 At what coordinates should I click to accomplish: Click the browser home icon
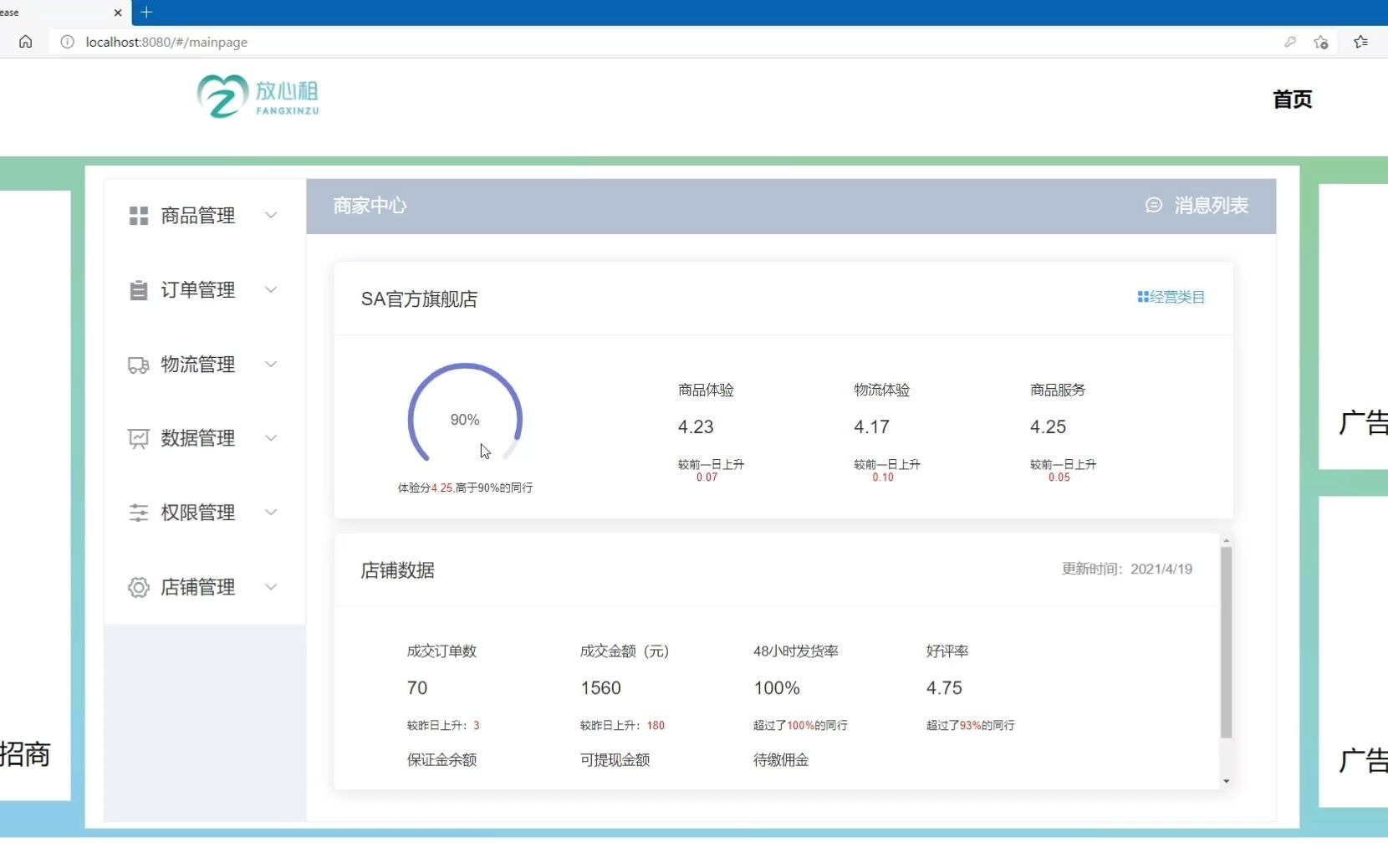[x=26, y=42]
